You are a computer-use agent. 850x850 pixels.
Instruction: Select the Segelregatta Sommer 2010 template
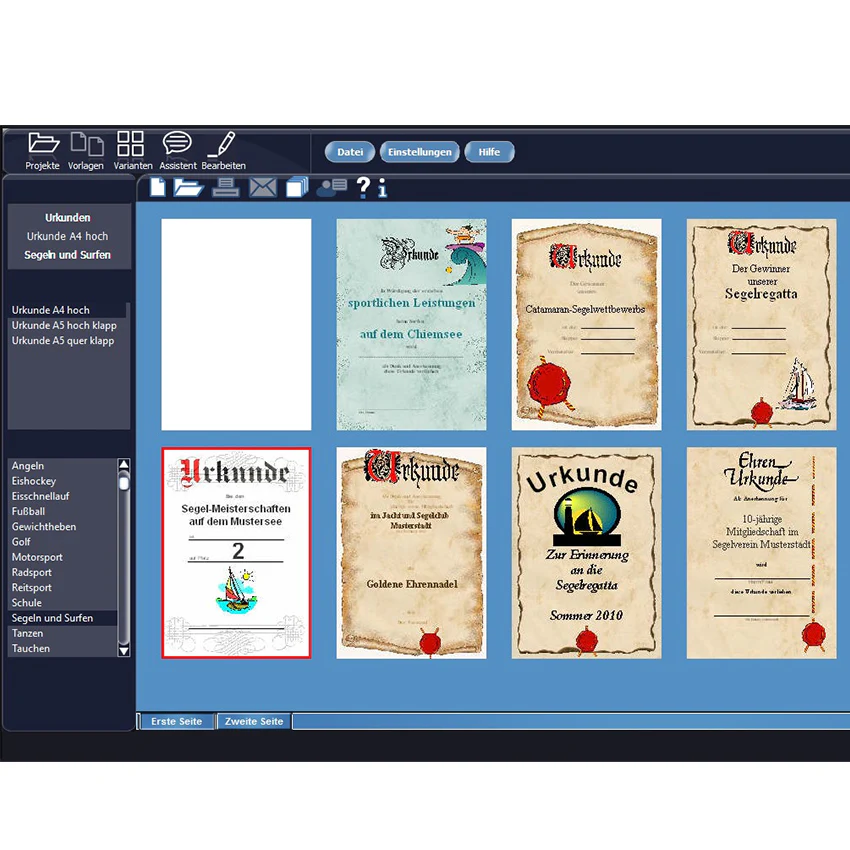click(587, 553)
